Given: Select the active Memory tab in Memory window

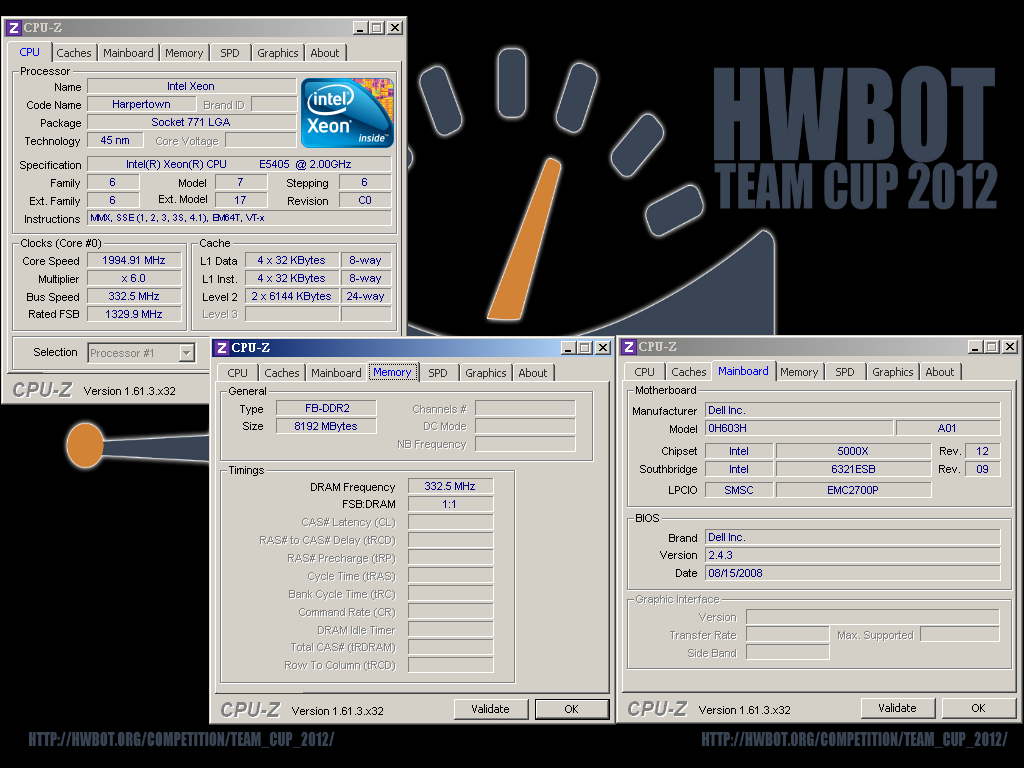Looking at the screenshot, I should [x=392, y=372].
